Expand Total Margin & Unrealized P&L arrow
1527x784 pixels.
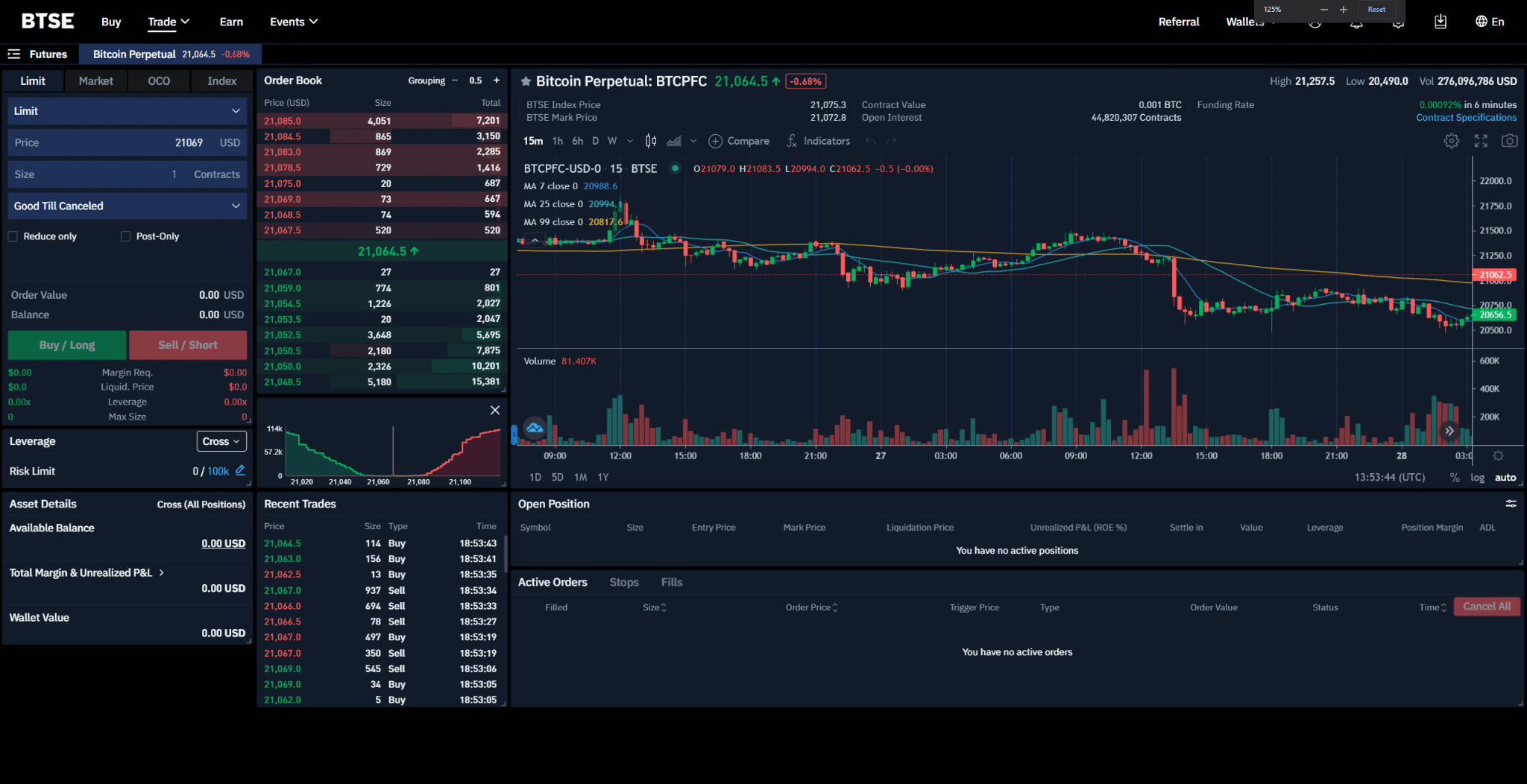(161, 572)
